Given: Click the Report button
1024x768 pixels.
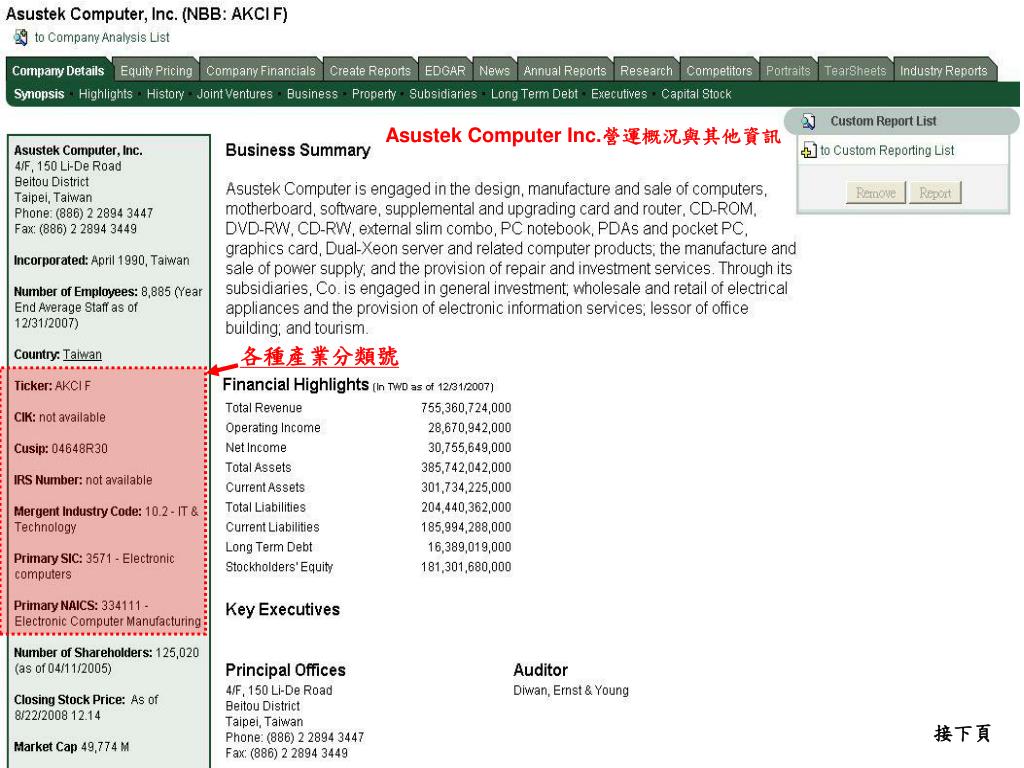Looking at the screenshot, I should coord(935,193).
